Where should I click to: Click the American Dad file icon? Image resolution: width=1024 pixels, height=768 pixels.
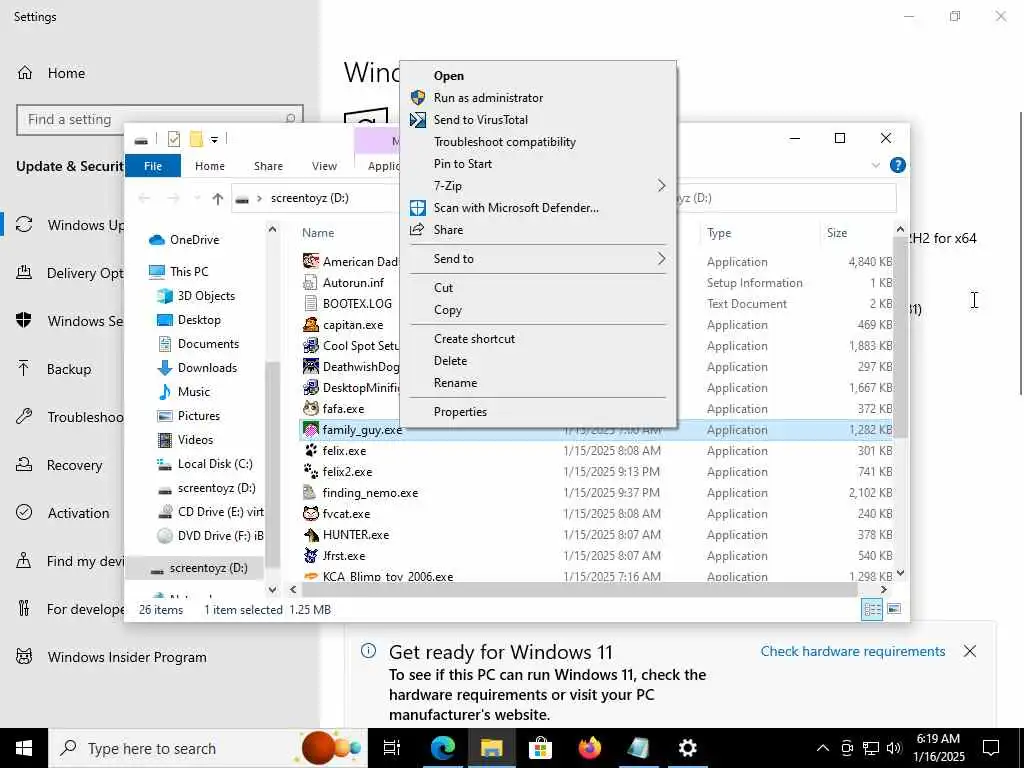click(x=311, y=261)
